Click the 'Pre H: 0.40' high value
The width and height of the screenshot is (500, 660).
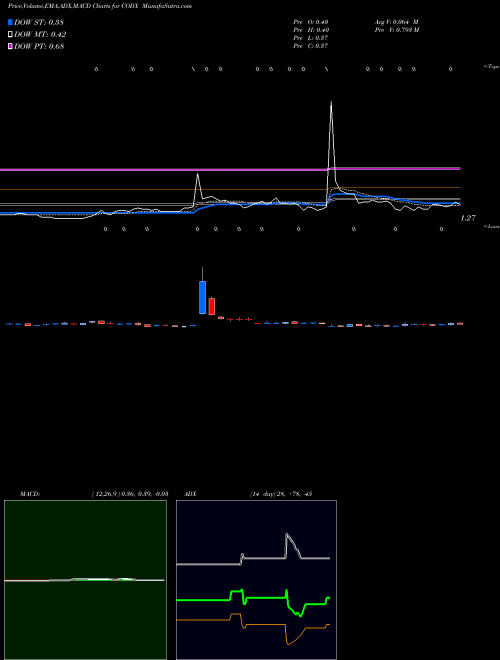[311, 30]
